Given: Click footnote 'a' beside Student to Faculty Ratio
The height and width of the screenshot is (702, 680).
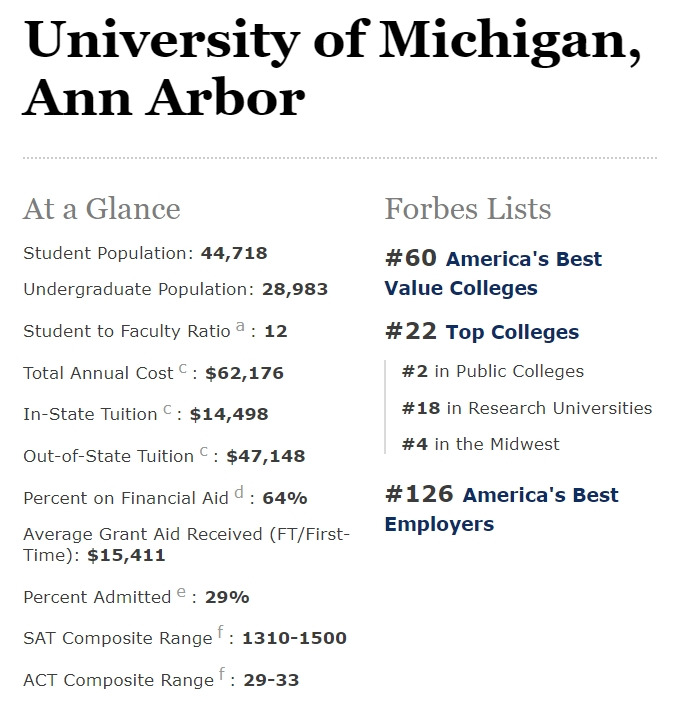Looking at the screenshot, I should click(x=240, y=326).
